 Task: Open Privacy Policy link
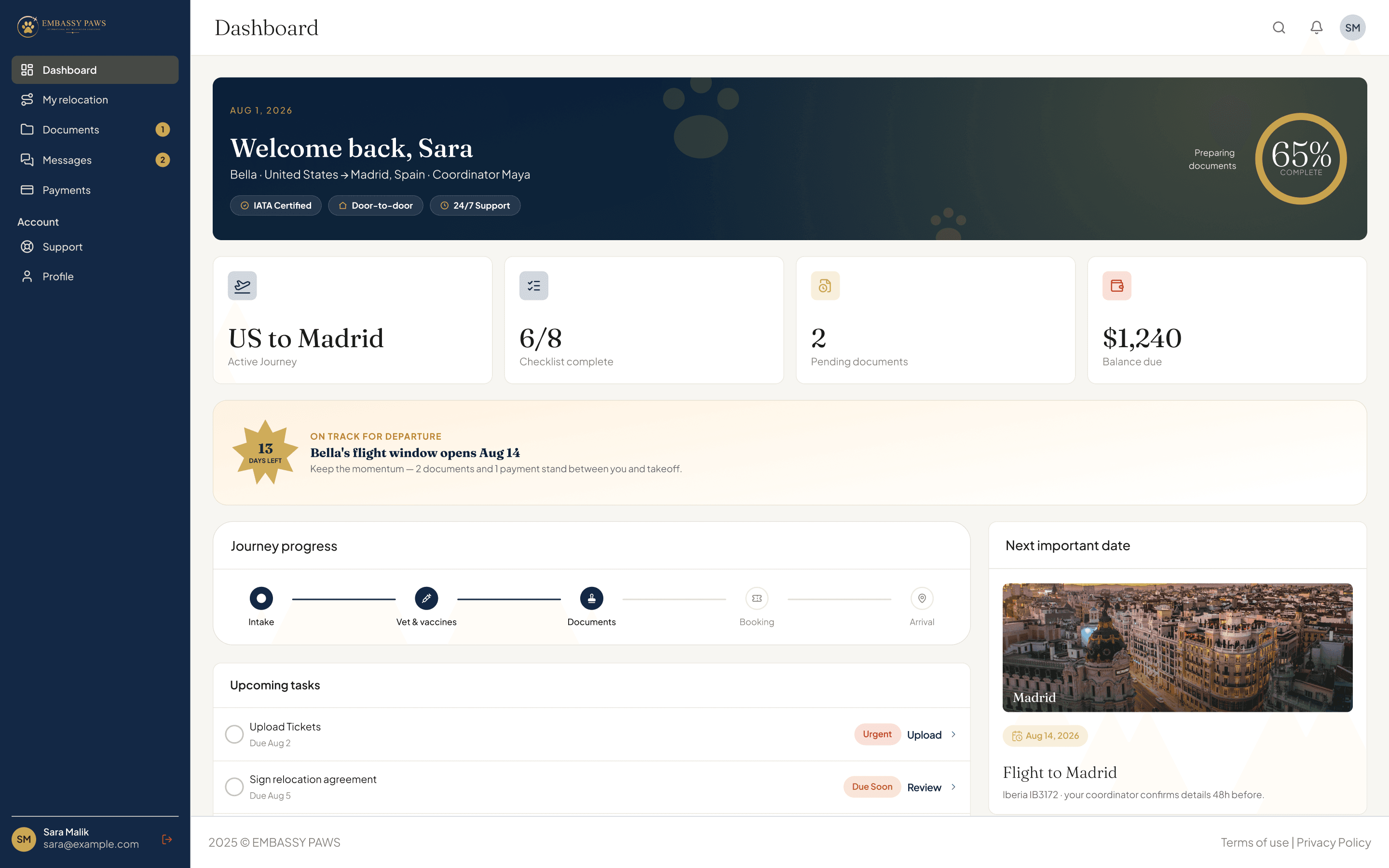coord(1334,842)
